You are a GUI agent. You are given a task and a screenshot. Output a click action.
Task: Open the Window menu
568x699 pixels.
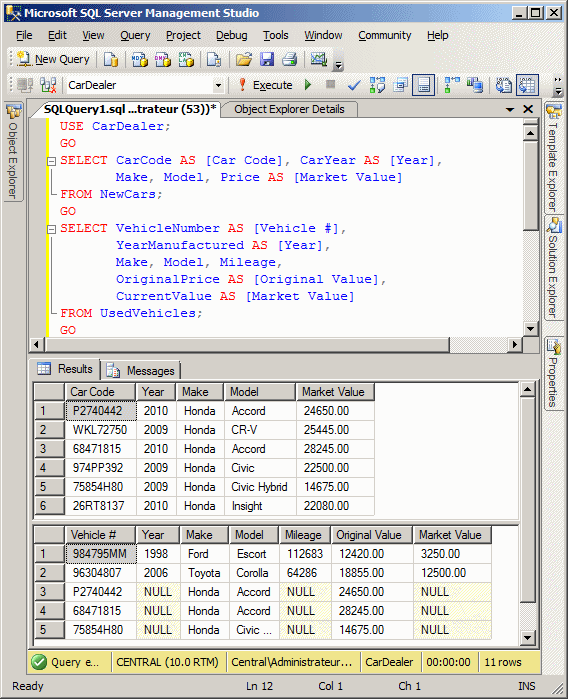coord(323,35)
